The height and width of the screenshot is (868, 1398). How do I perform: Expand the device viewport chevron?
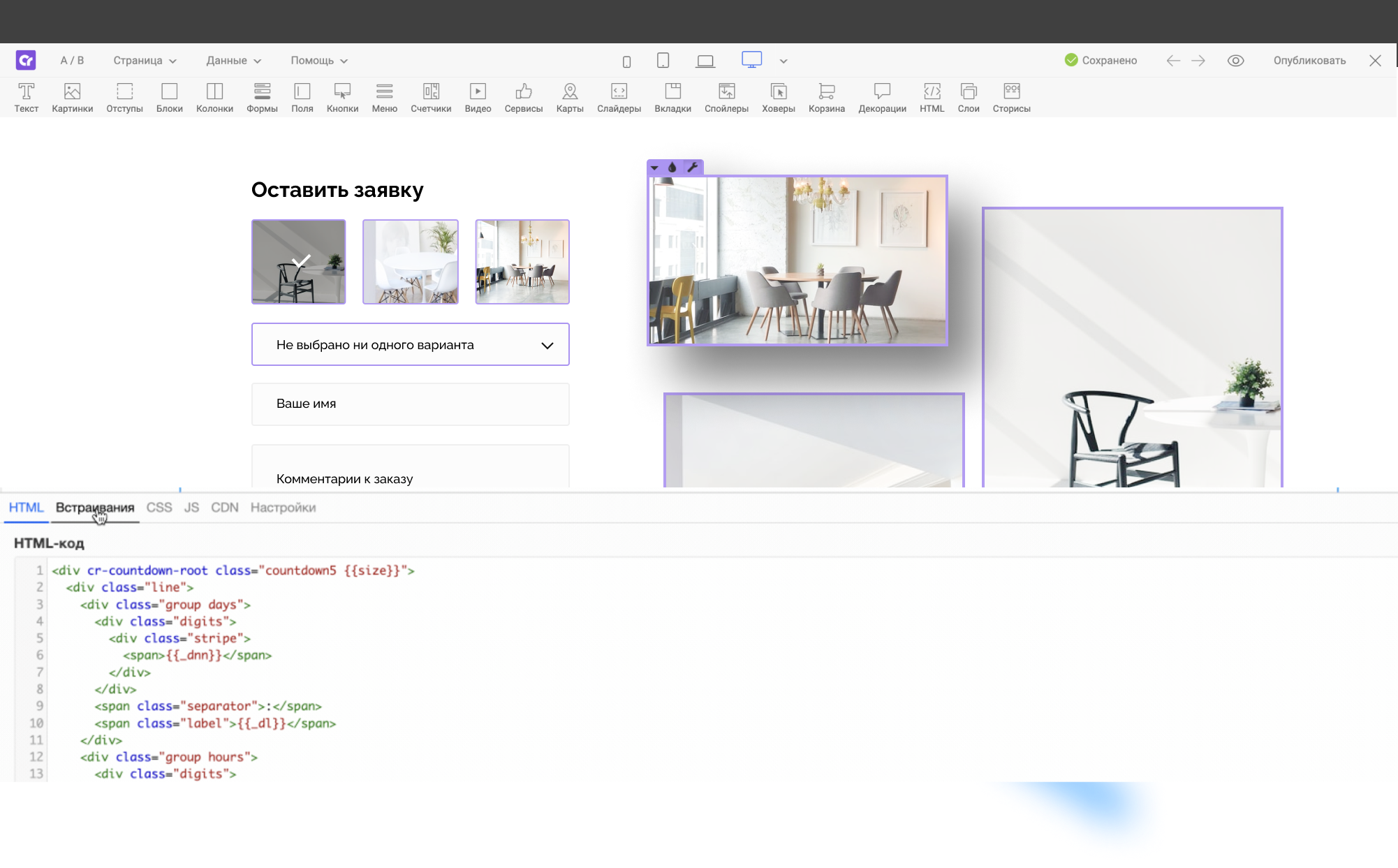coord(783,61)
